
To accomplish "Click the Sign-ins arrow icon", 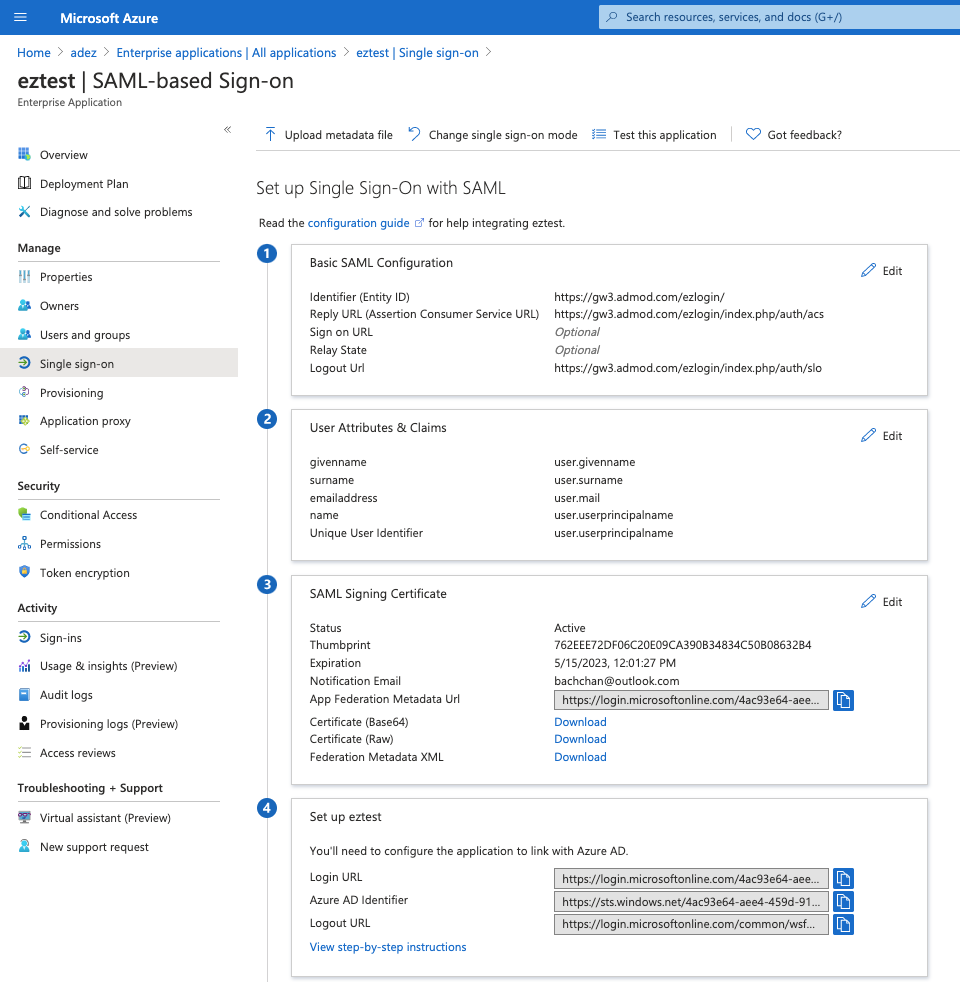I will point(24,637).
